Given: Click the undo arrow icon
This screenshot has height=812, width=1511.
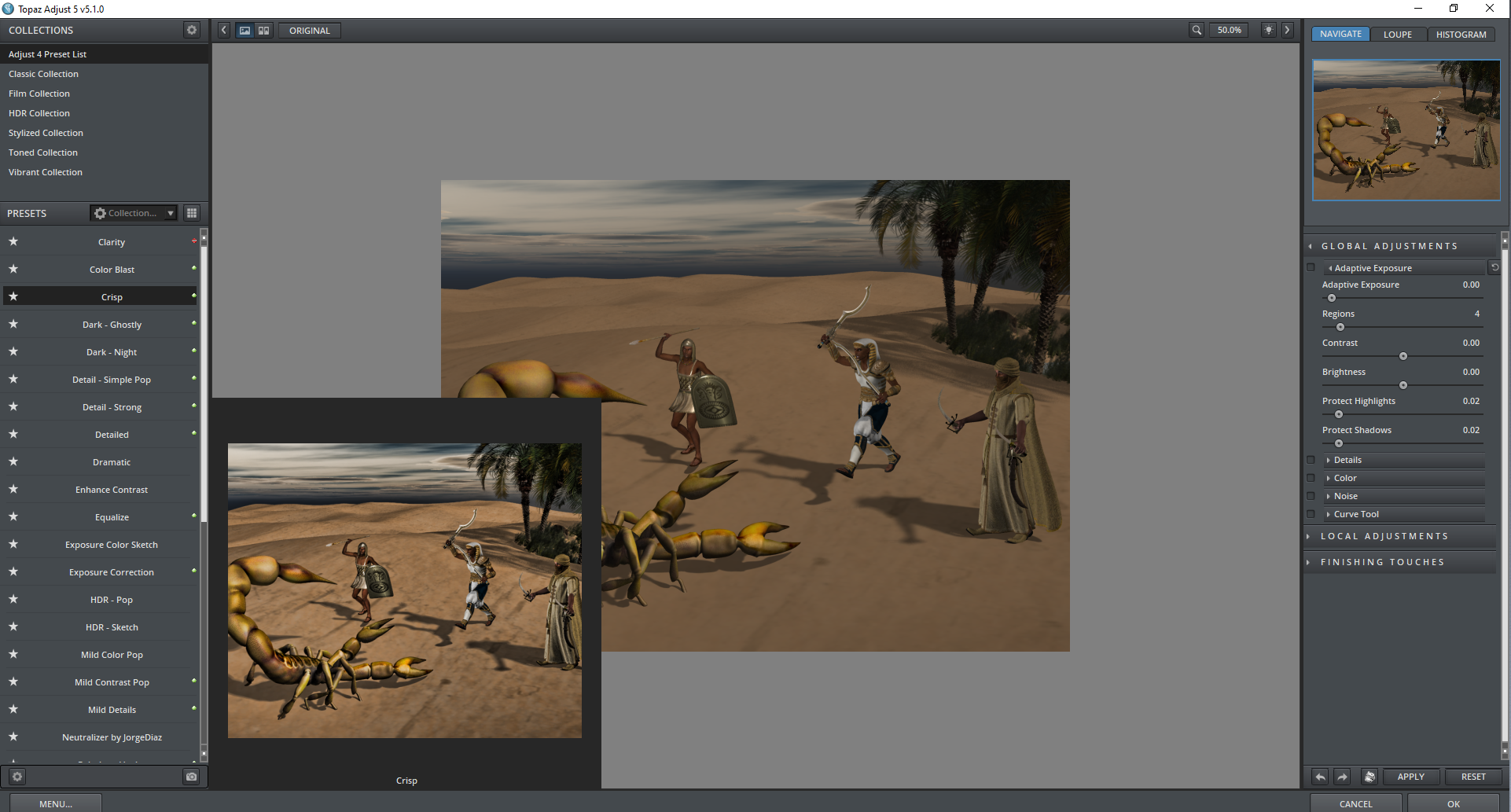Looking at the screenshot, I should (x=1321, y=777).
